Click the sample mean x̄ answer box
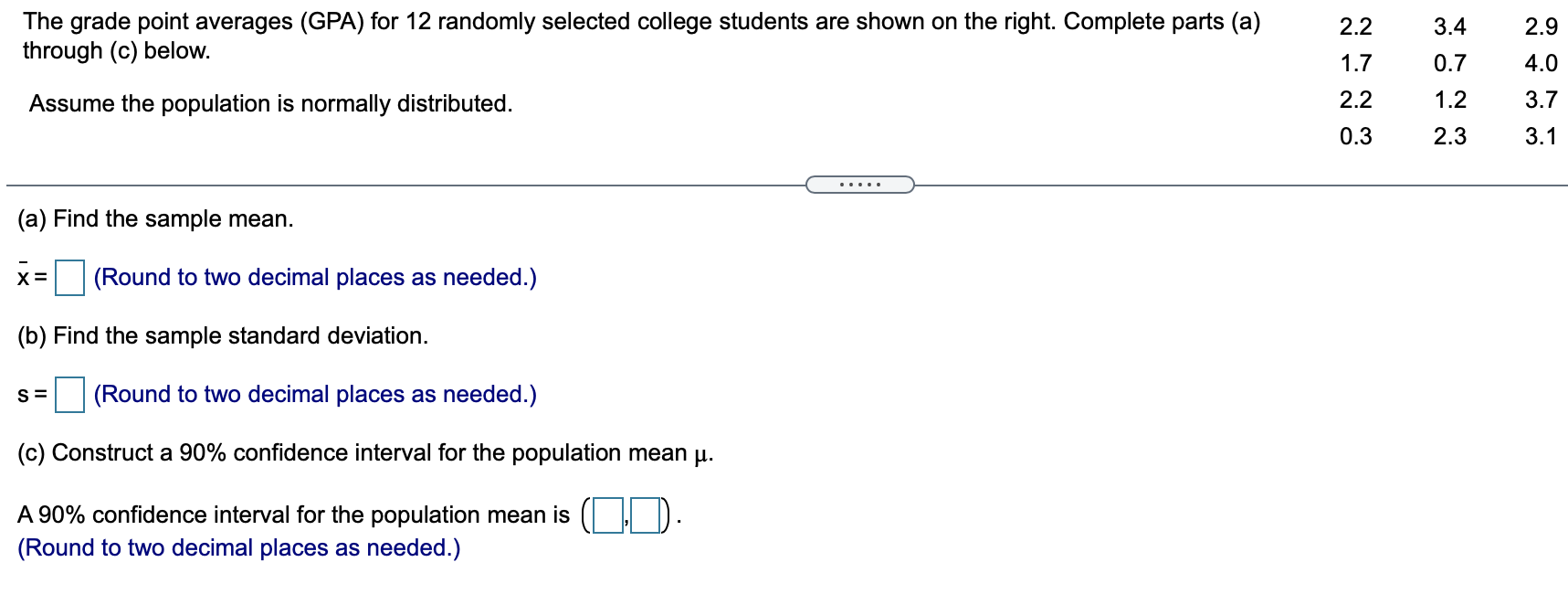This screenshot has height=594, width=1568. 69,278
